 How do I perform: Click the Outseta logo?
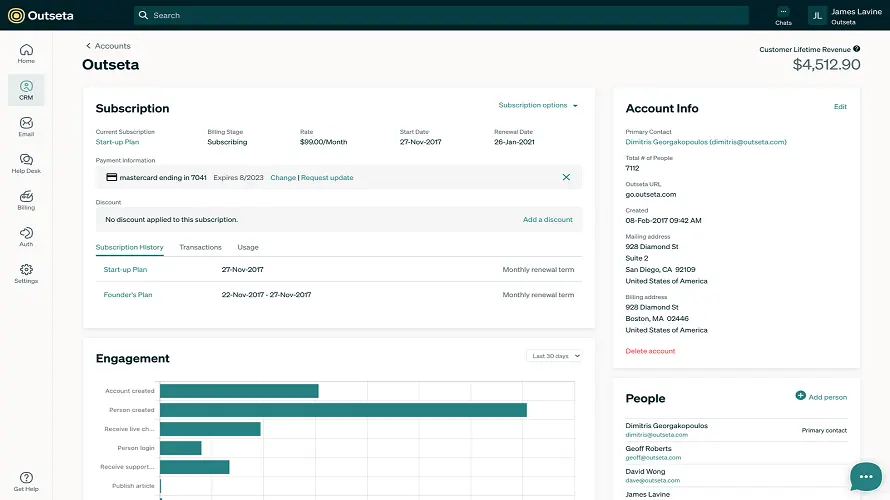pyautogui.click(x=41, y=15)
